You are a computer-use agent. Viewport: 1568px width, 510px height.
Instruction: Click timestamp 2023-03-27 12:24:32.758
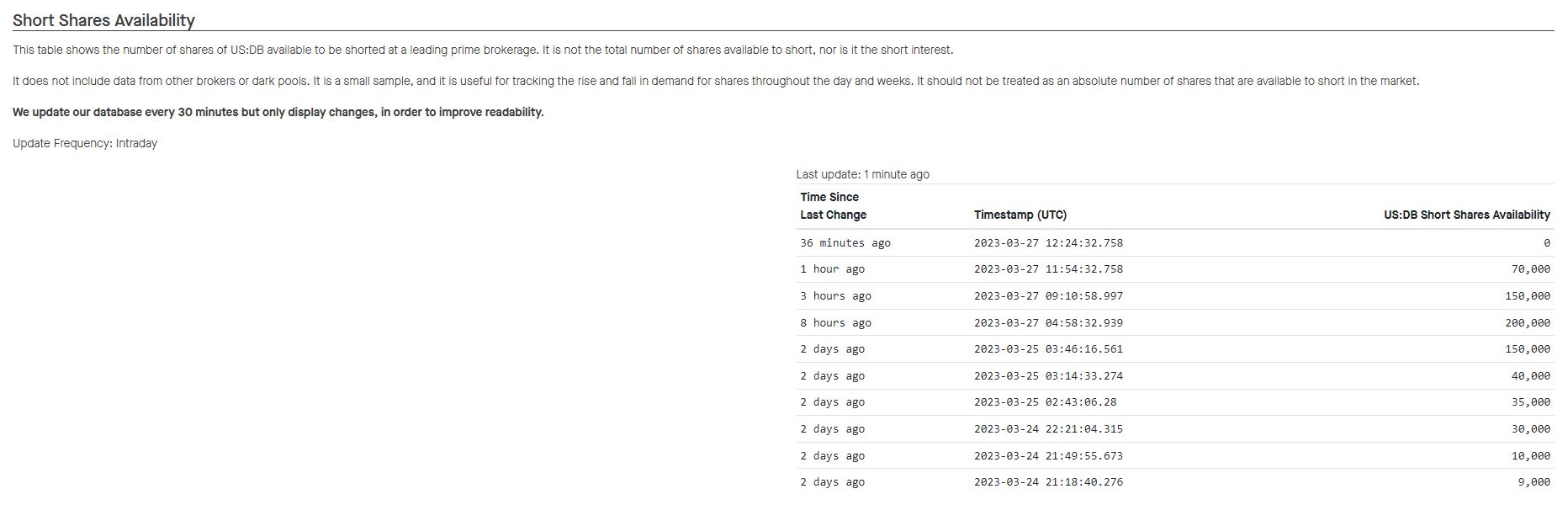coord(1048,243)
